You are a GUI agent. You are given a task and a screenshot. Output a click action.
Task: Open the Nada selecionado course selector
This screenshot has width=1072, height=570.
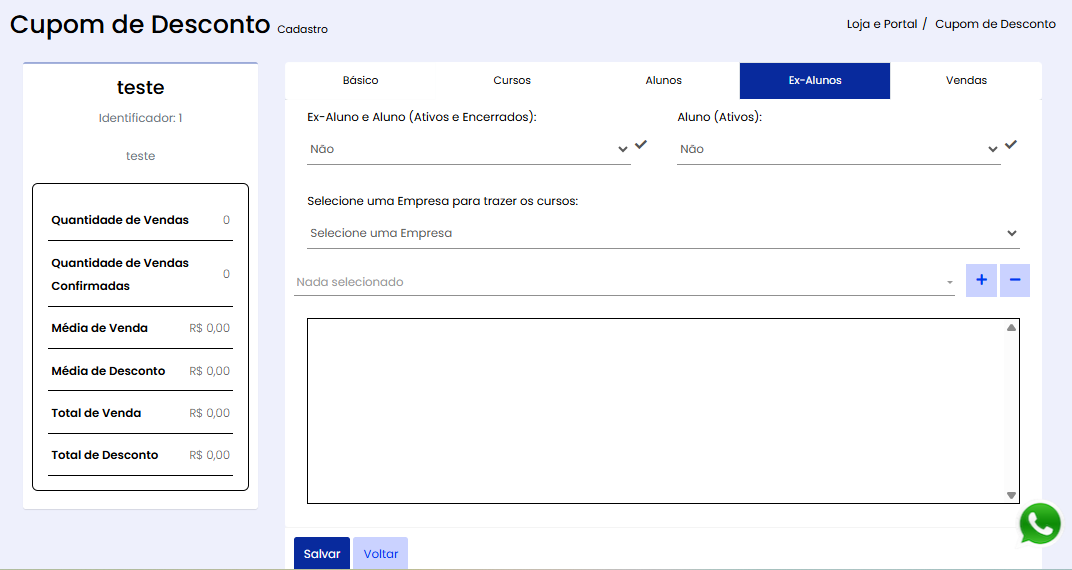pyautogui.click(x=625, y=282)
